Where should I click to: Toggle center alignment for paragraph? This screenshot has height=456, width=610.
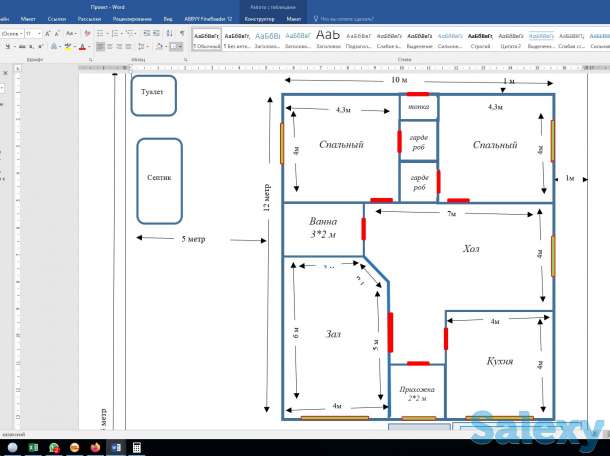(x=112, y=46)
